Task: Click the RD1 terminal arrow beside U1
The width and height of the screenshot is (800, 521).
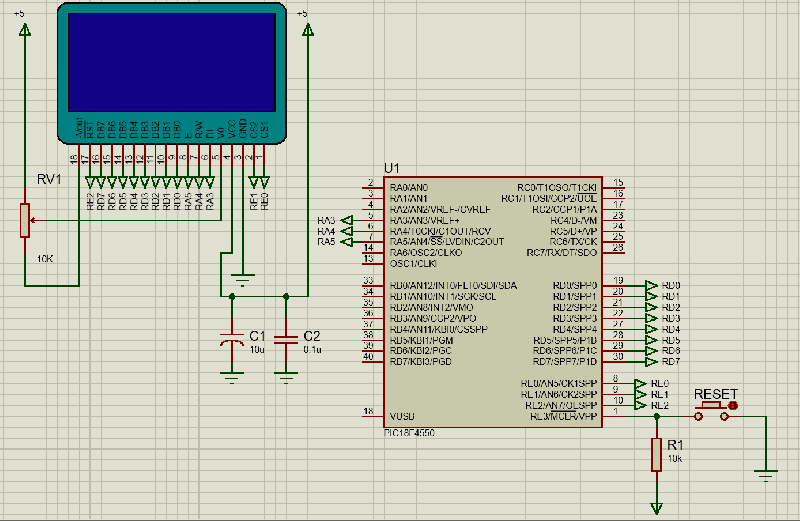Action: 652,296
